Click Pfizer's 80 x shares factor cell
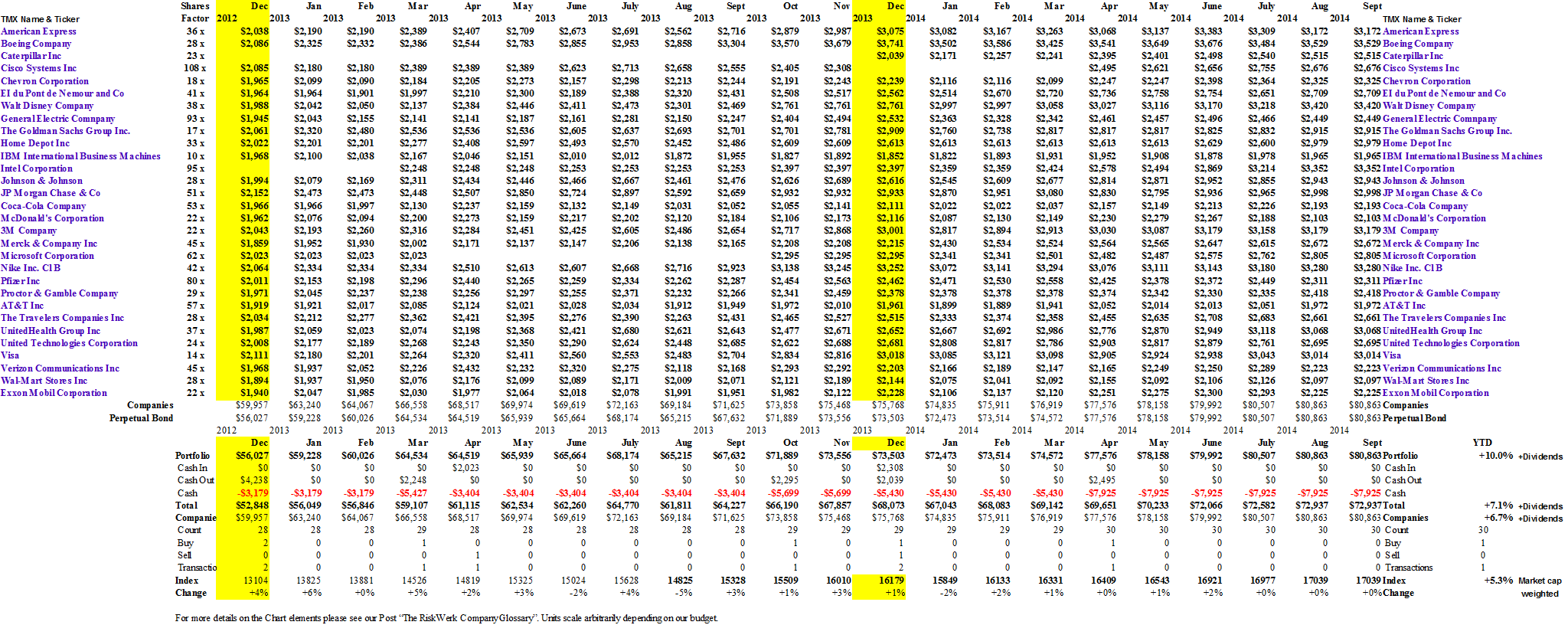Screen dimensions: 1568x625 [195, 281]
